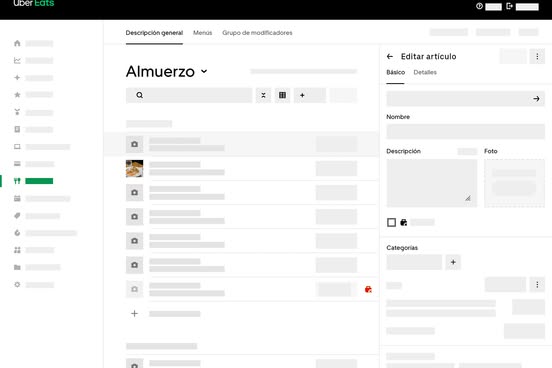Open the Grupo de modificadores tab

click(257, 33)
